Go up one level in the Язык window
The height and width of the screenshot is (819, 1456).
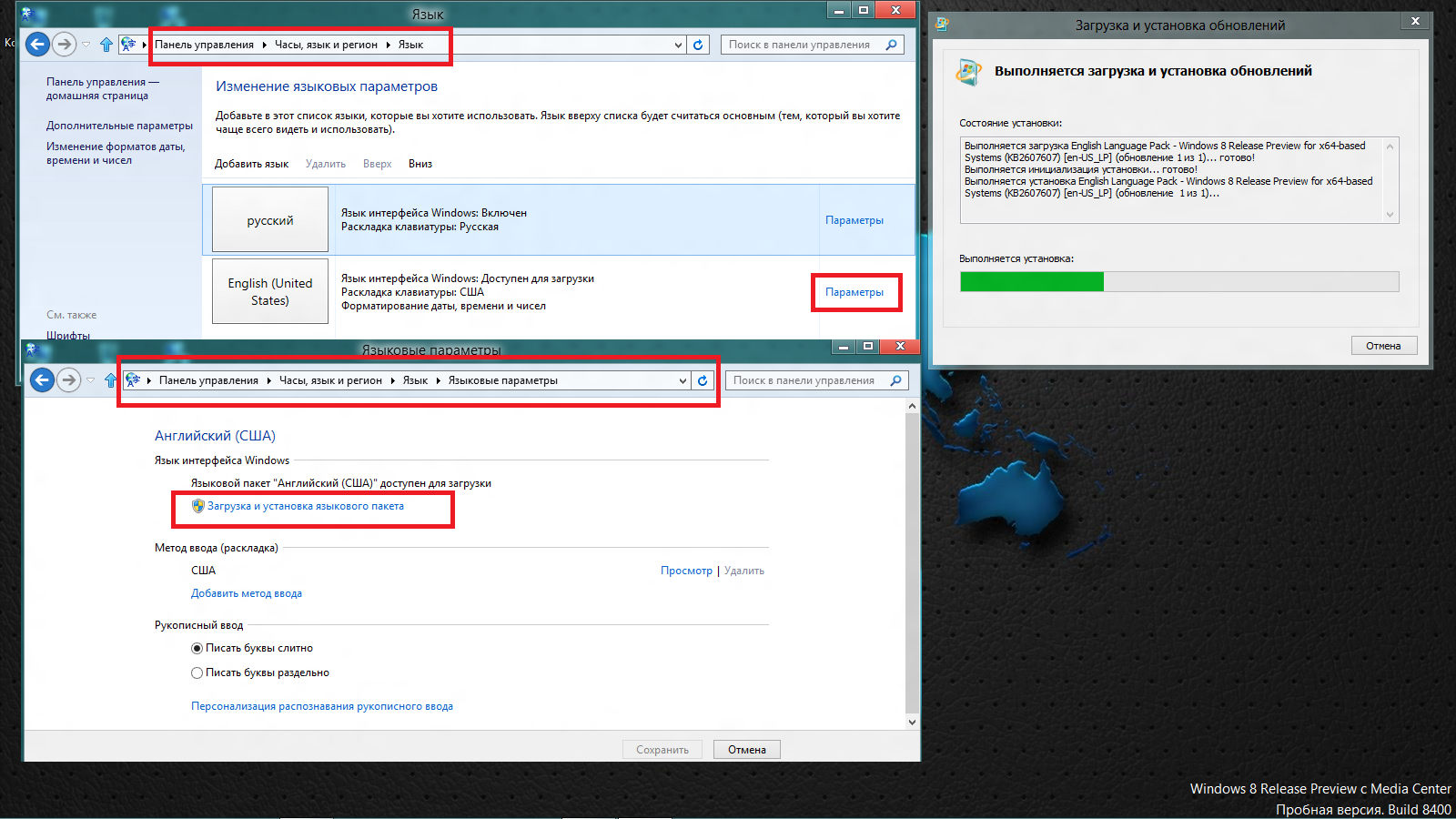click(x=106, y=45)
